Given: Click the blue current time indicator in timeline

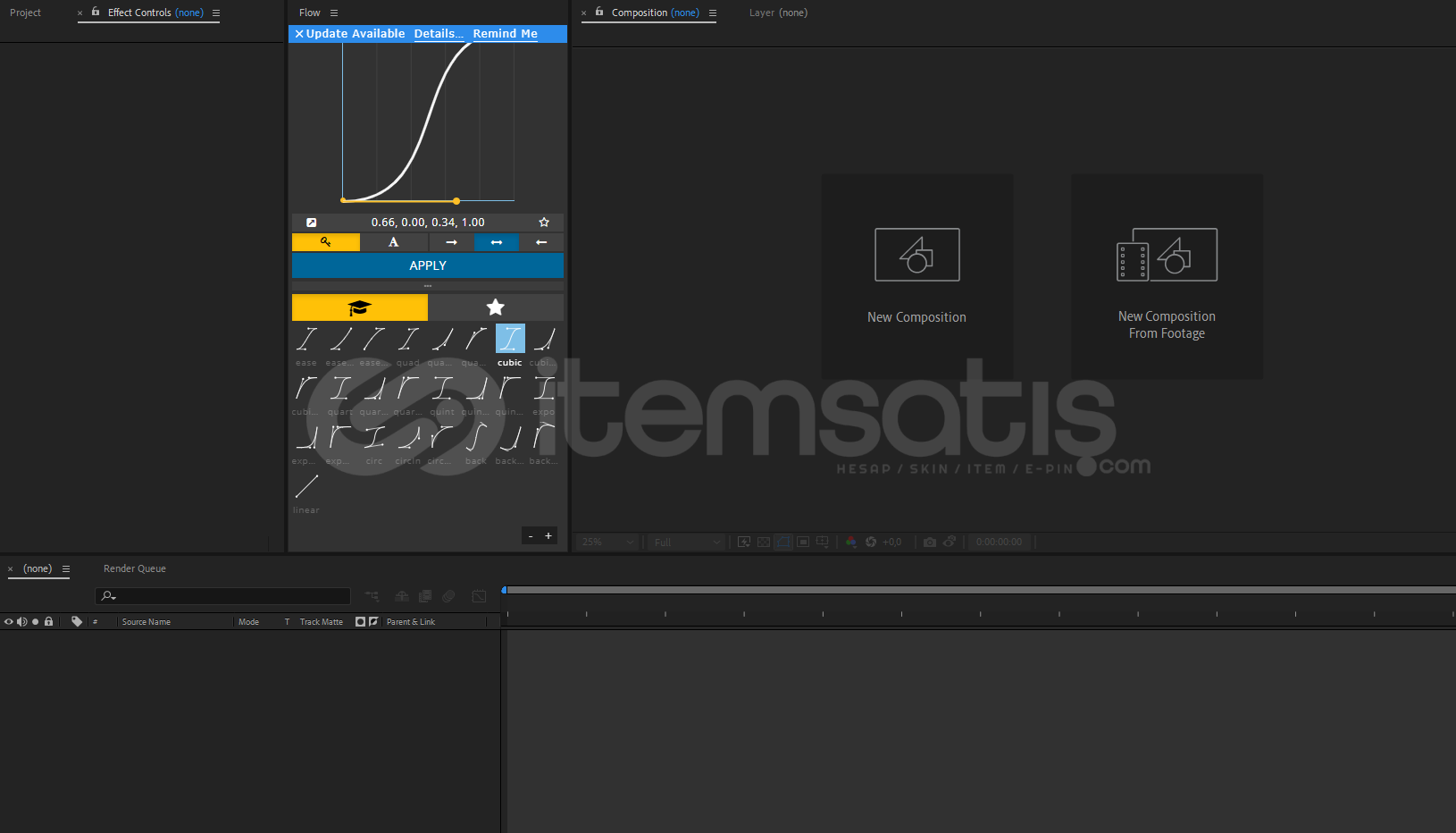Looking at the screenshot, I should tap(505, 590).
